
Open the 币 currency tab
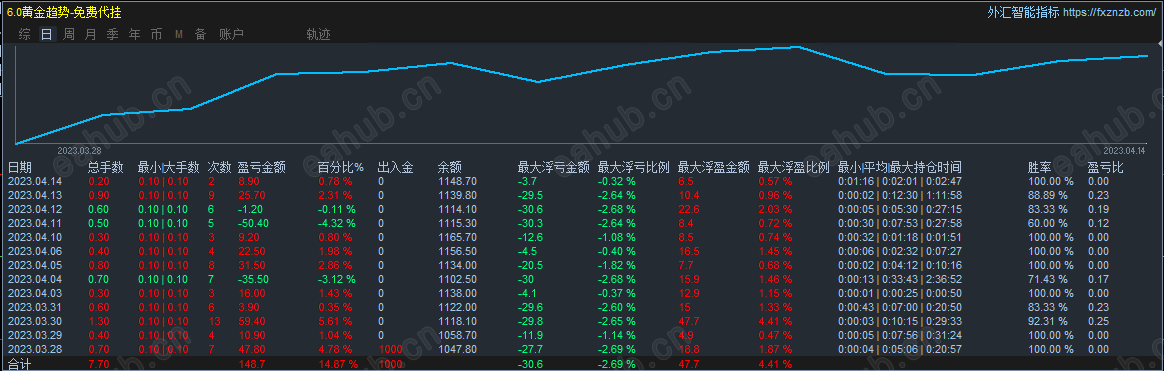156,34
